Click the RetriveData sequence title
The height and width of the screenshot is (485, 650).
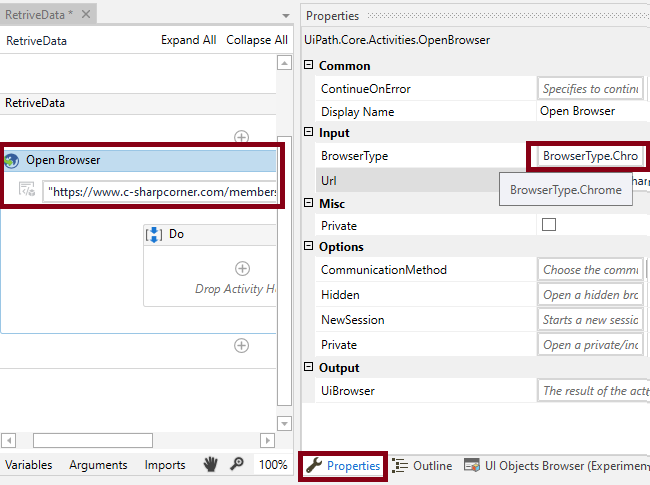click(x=35, y=103)
